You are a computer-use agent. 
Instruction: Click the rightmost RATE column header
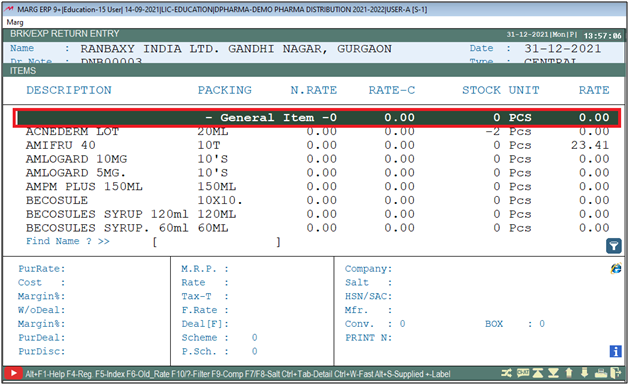(x=594, y=90)
